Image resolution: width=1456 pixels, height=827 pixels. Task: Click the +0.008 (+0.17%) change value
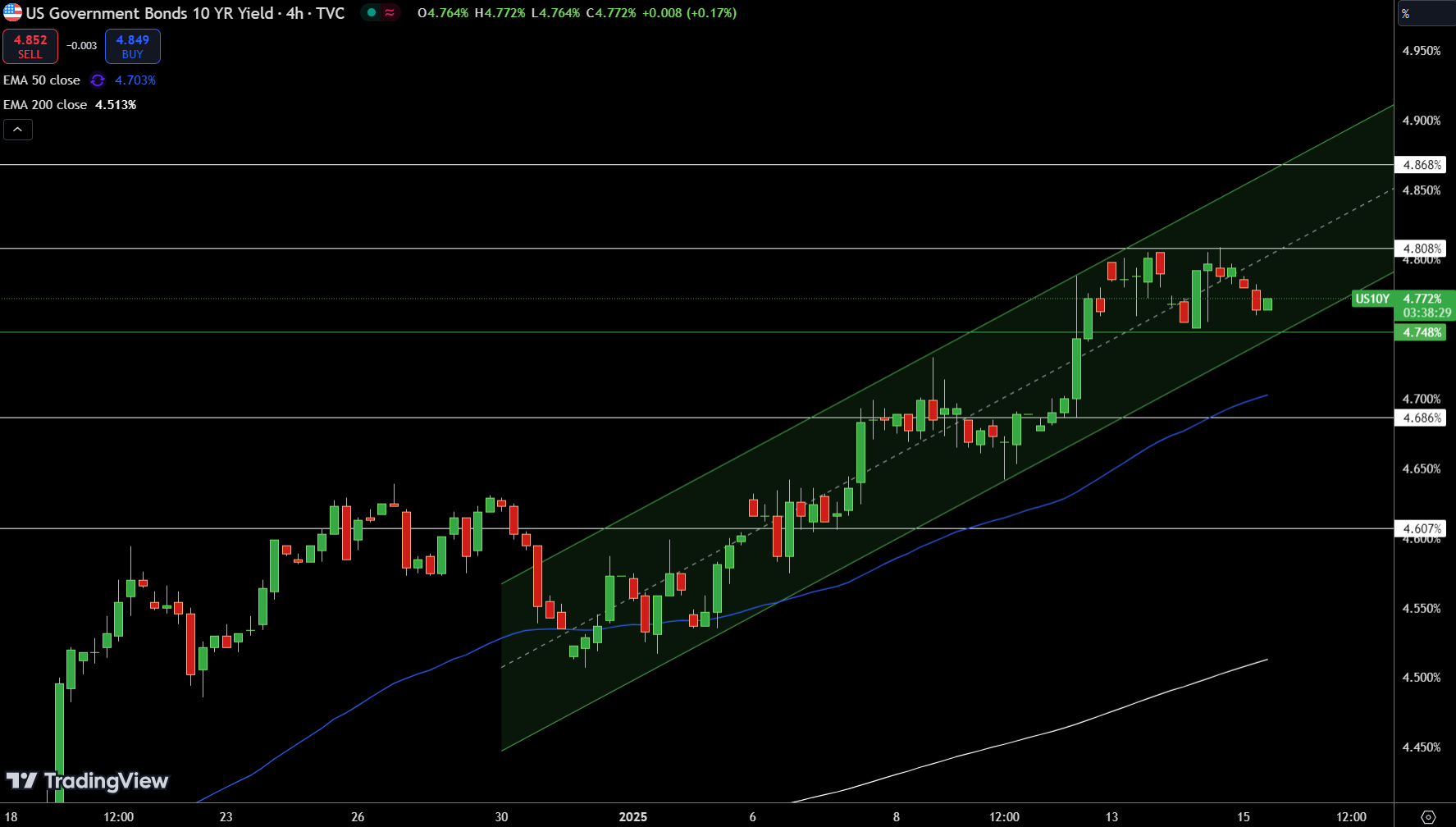pyautogui.click(x=689, y=13)
